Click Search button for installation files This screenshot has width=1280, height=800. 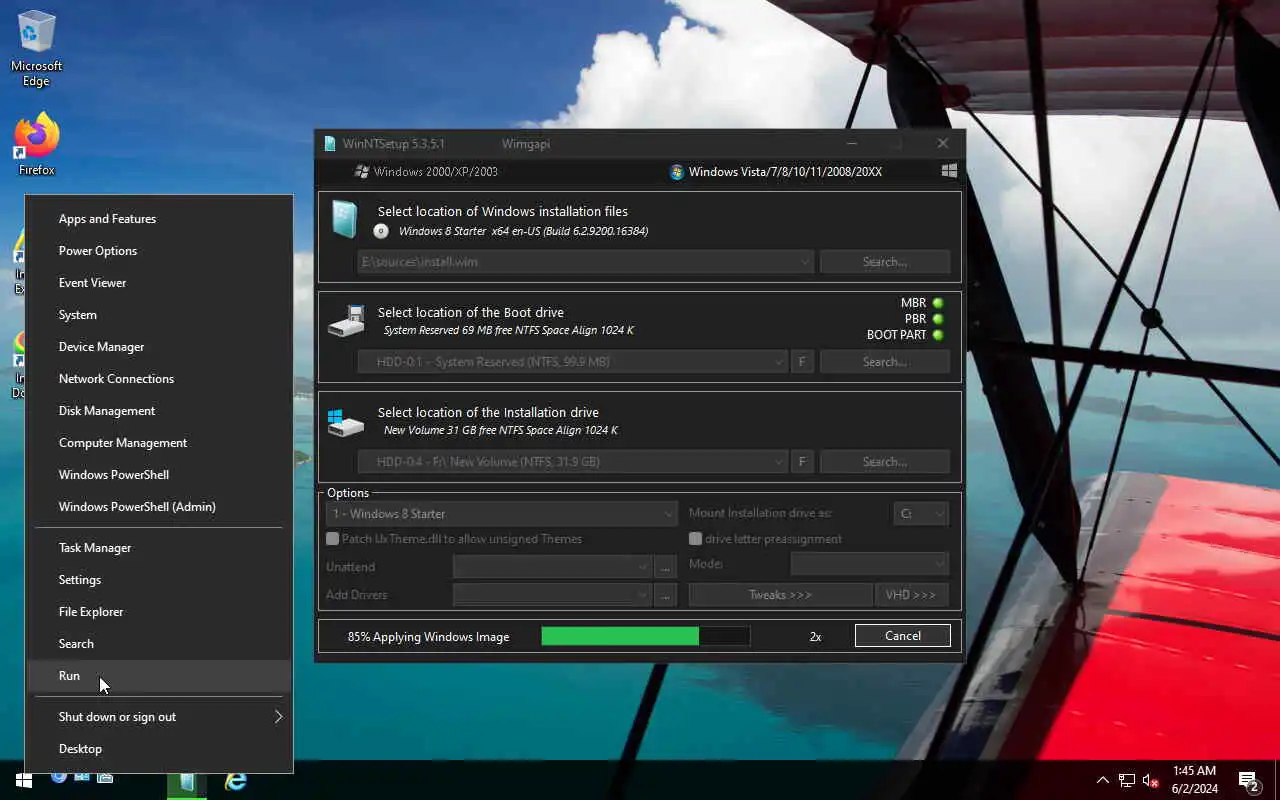(885, 262)
